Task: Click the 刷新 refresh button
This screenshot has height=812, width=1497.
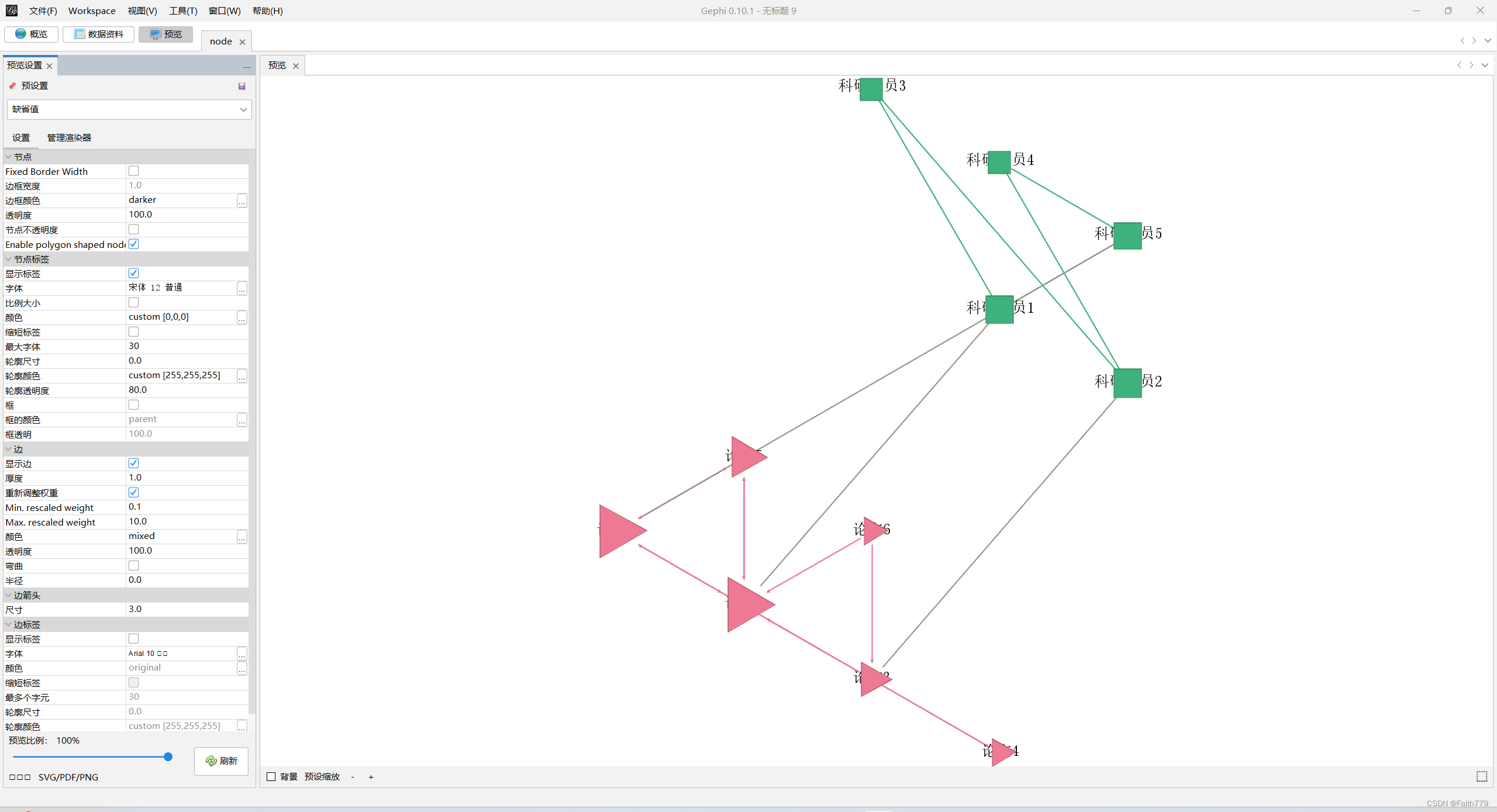Action: coord(222,761)
